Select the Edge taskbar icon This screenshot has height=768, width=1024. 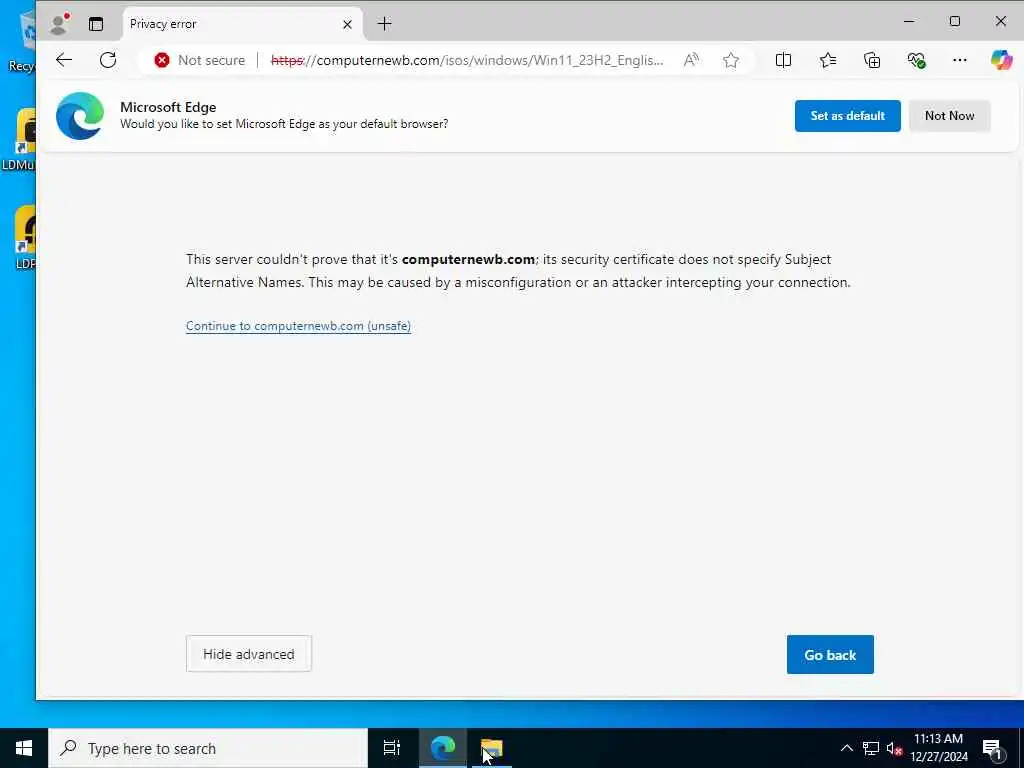click(443, 748)
